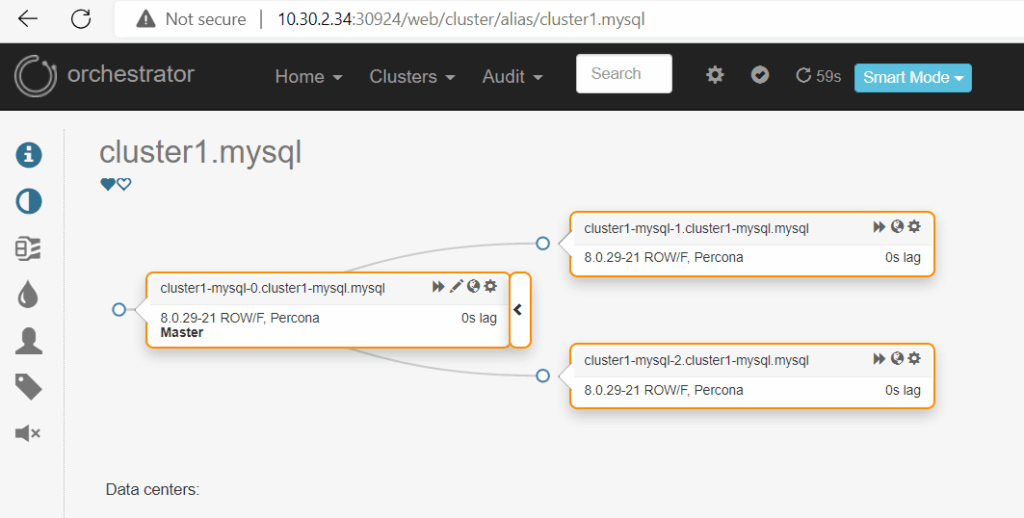The height and width of the screenshot is (518, 1024).
Task: Toggle the half-circle contrast sidebar icon
Action: pyautogui.click(x=29, y=201)
